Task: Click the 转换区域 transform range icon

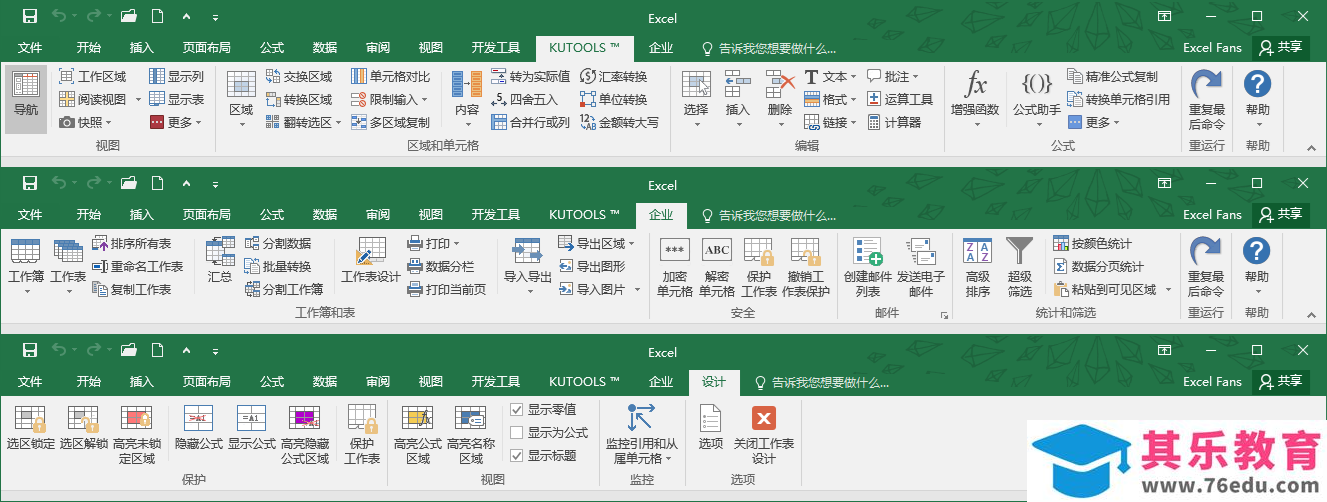Action: 273,99
